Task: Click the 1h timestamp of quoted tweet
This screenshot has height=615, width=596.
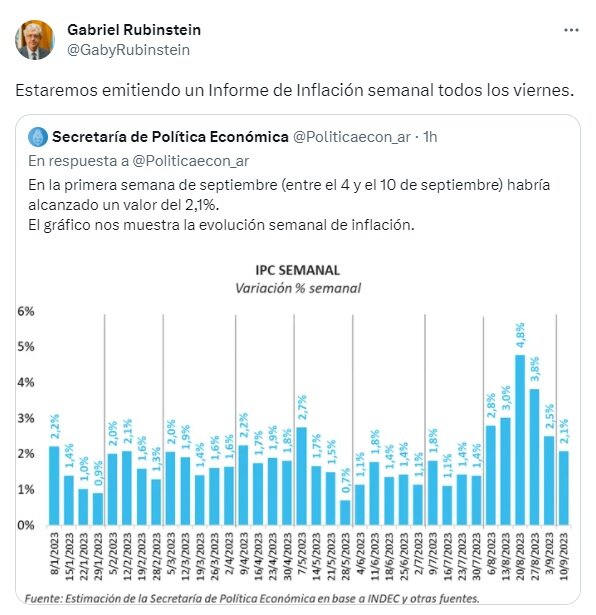Action: click(430, 137)
